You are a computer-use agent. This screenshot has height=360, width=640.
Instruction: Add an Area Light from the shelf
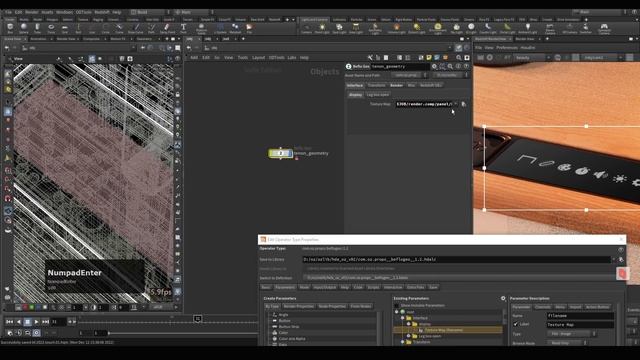pos(356,28)
